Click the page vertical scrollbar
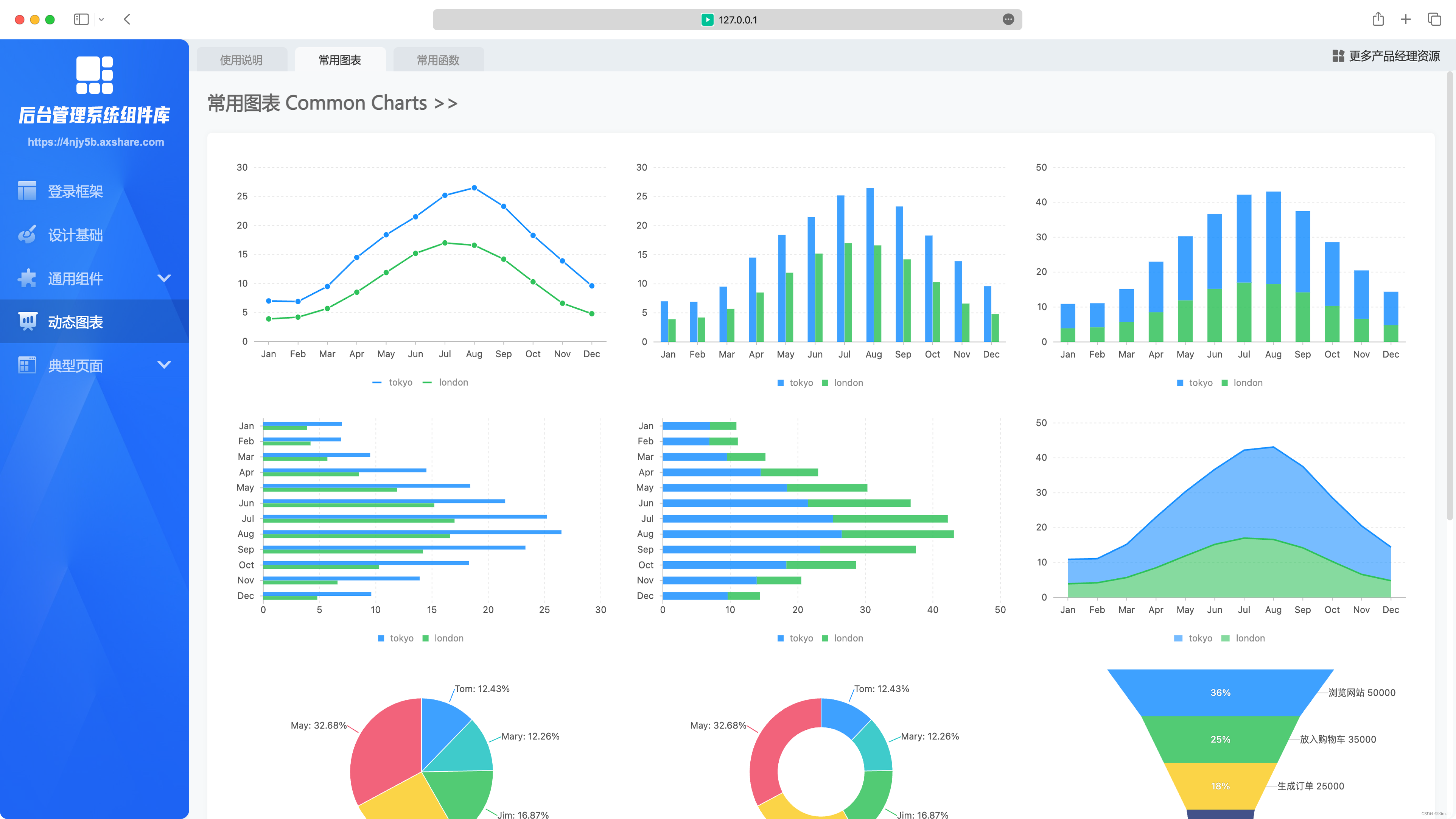Viewport: 1456px width, 819px height. [x=1450, y=295]
